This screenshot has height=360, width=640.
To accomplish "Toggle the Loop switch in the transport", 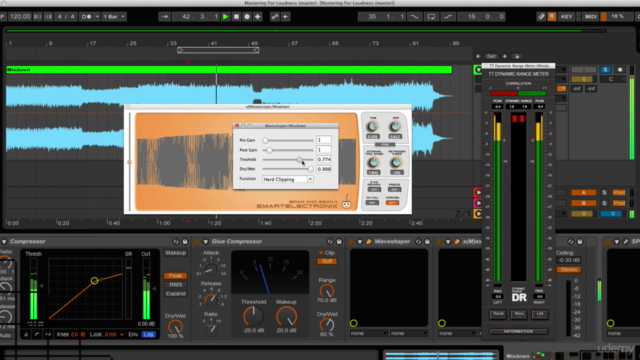I will (x=431, y=17).
